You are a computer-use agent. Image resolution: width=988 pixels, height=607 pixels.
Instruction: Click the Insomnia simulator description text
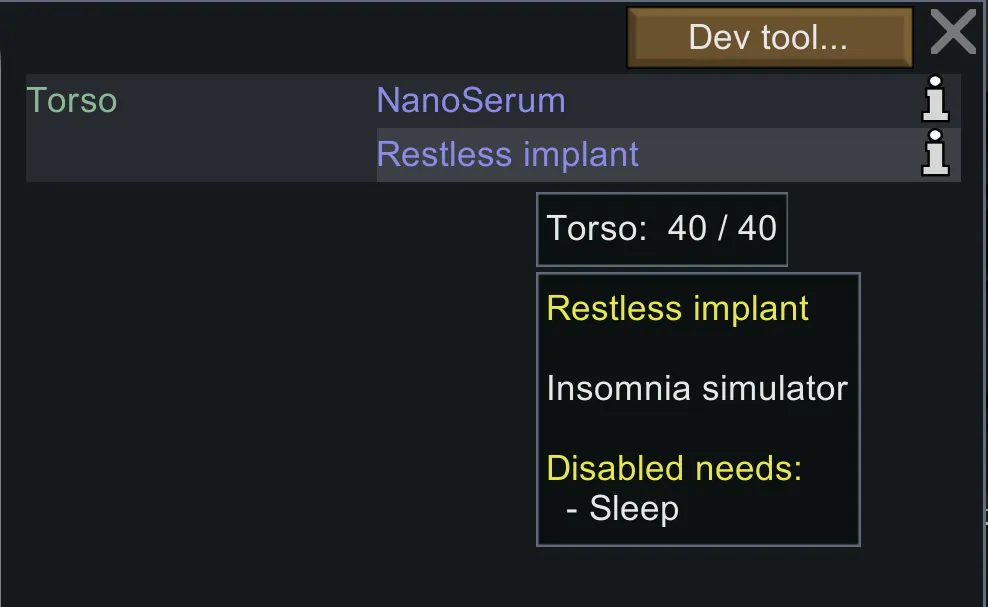tap(697, 388)
